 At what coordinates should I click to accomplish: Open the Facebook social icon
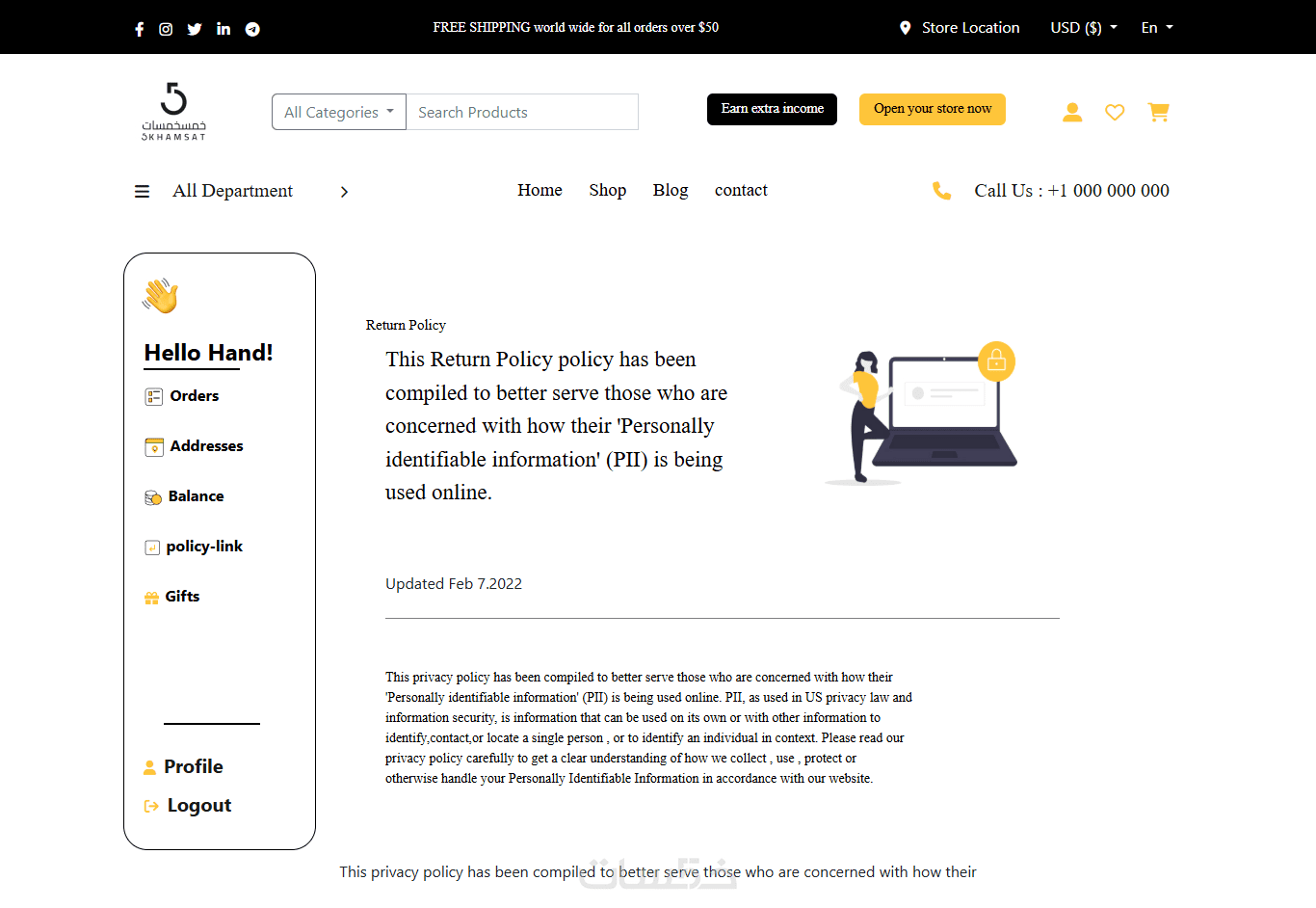coord(140,29)
